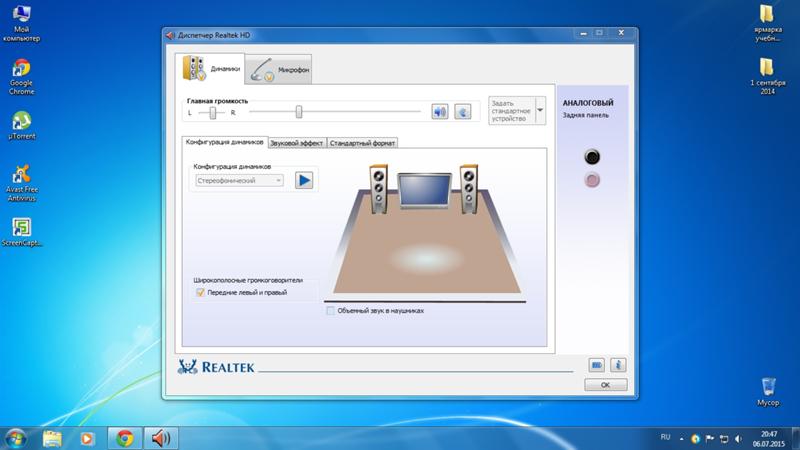This screenshot has height=450, width=800.
Task: Click the АНАЛОГОВЫЙ heading text
Action: tap(588, 103)
